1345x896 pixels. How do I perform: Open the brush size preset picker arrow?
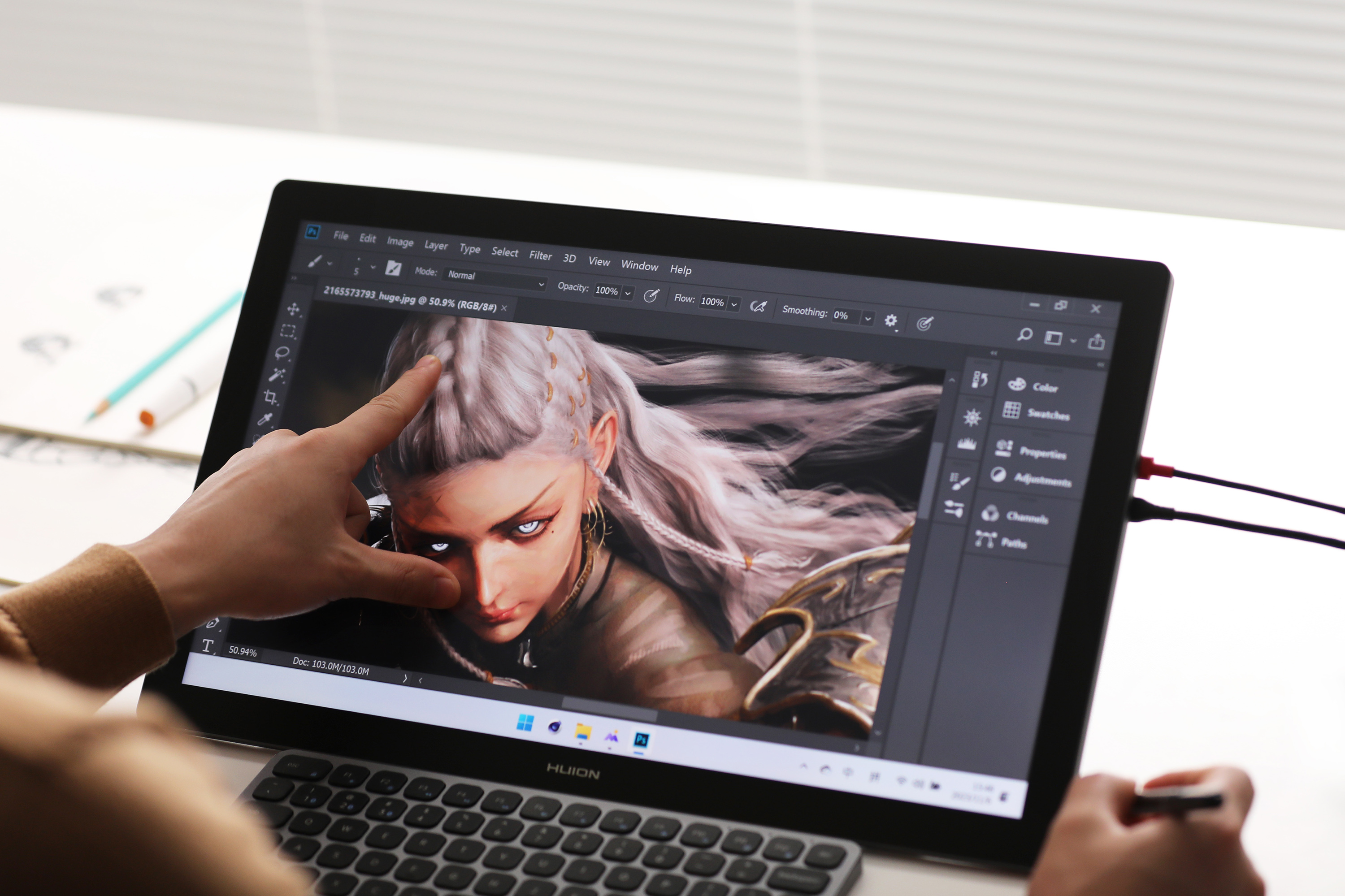point(373,267)
